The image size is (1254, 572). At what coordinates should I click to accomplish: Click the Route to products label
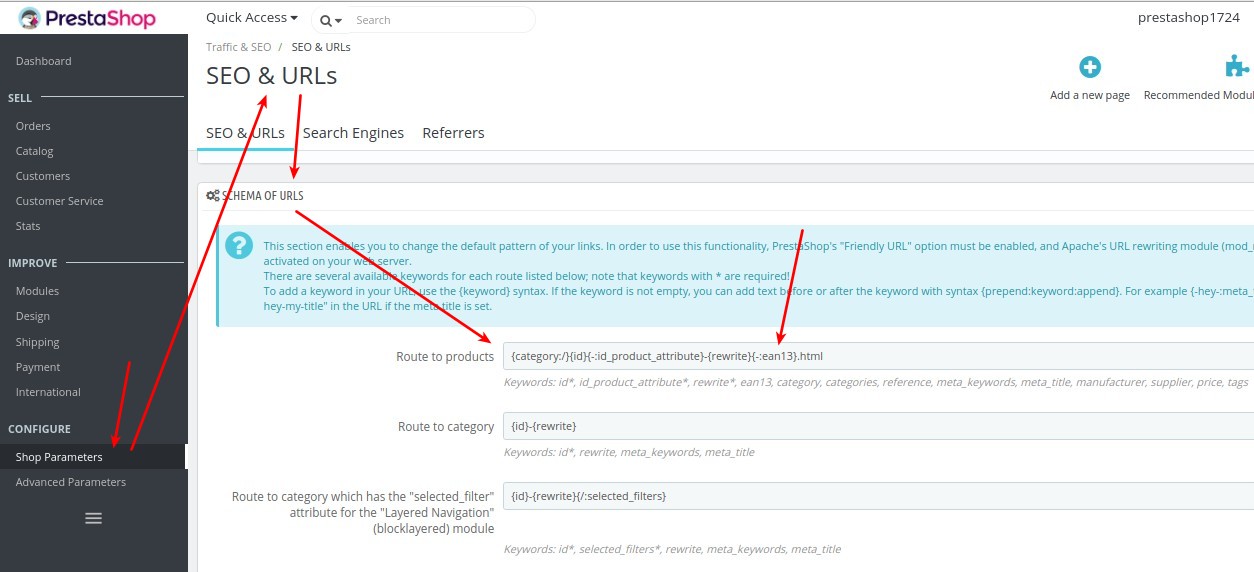[x=445, y=356]
